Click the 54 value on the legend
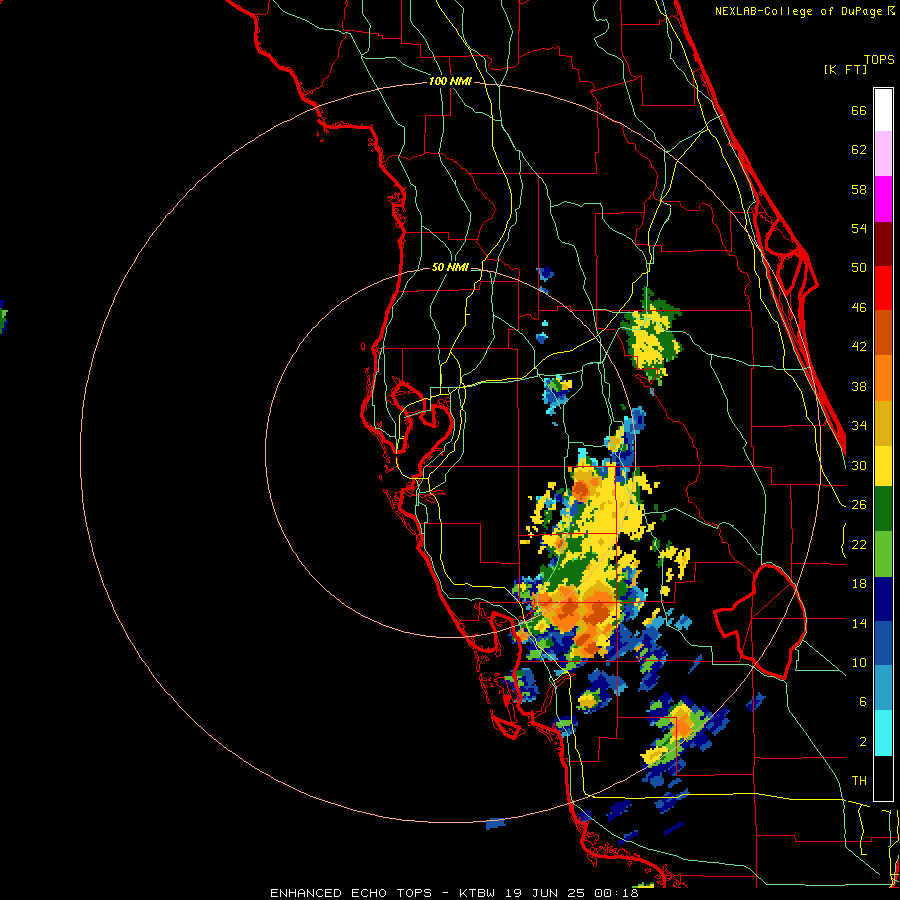The height and width of the screenshot is (900, 900). [x=859, y=228]
